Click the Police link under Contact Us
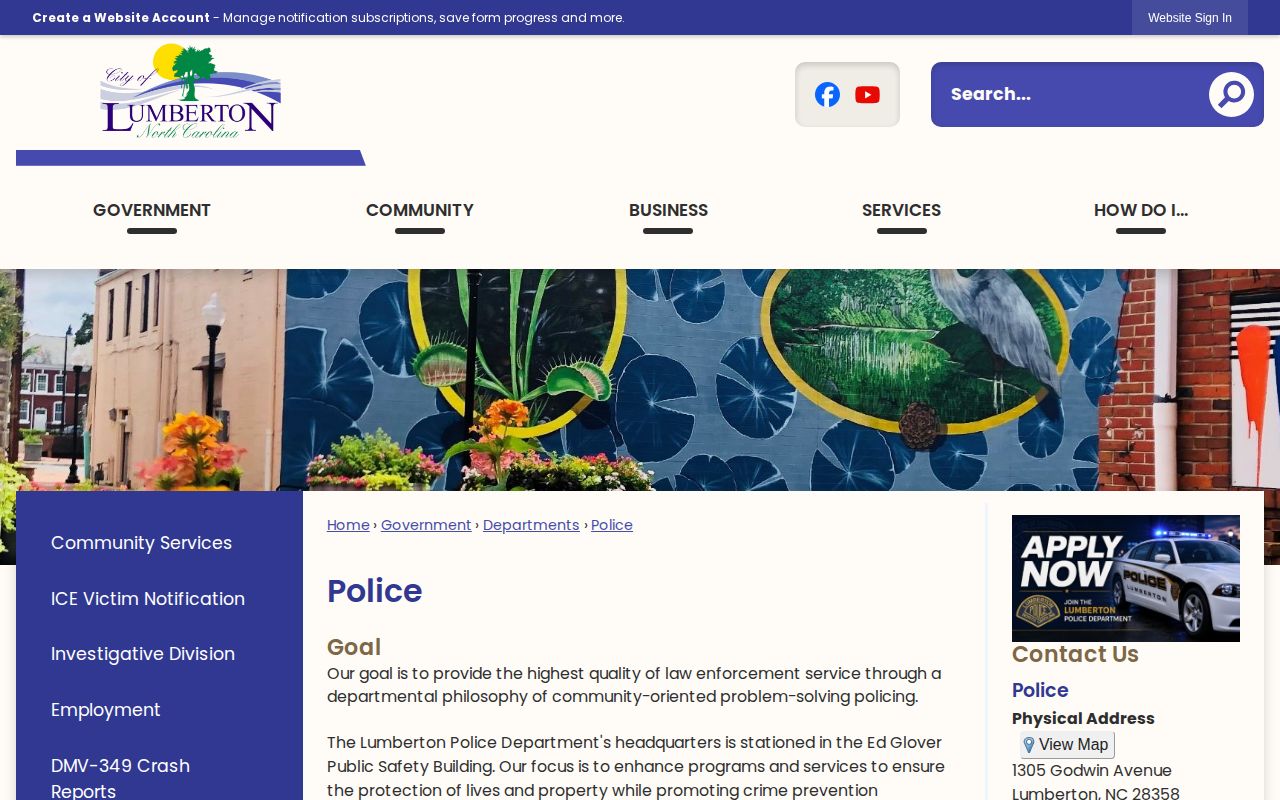The height and width of the screenshot is (800, 1280). coord(1040,690)
